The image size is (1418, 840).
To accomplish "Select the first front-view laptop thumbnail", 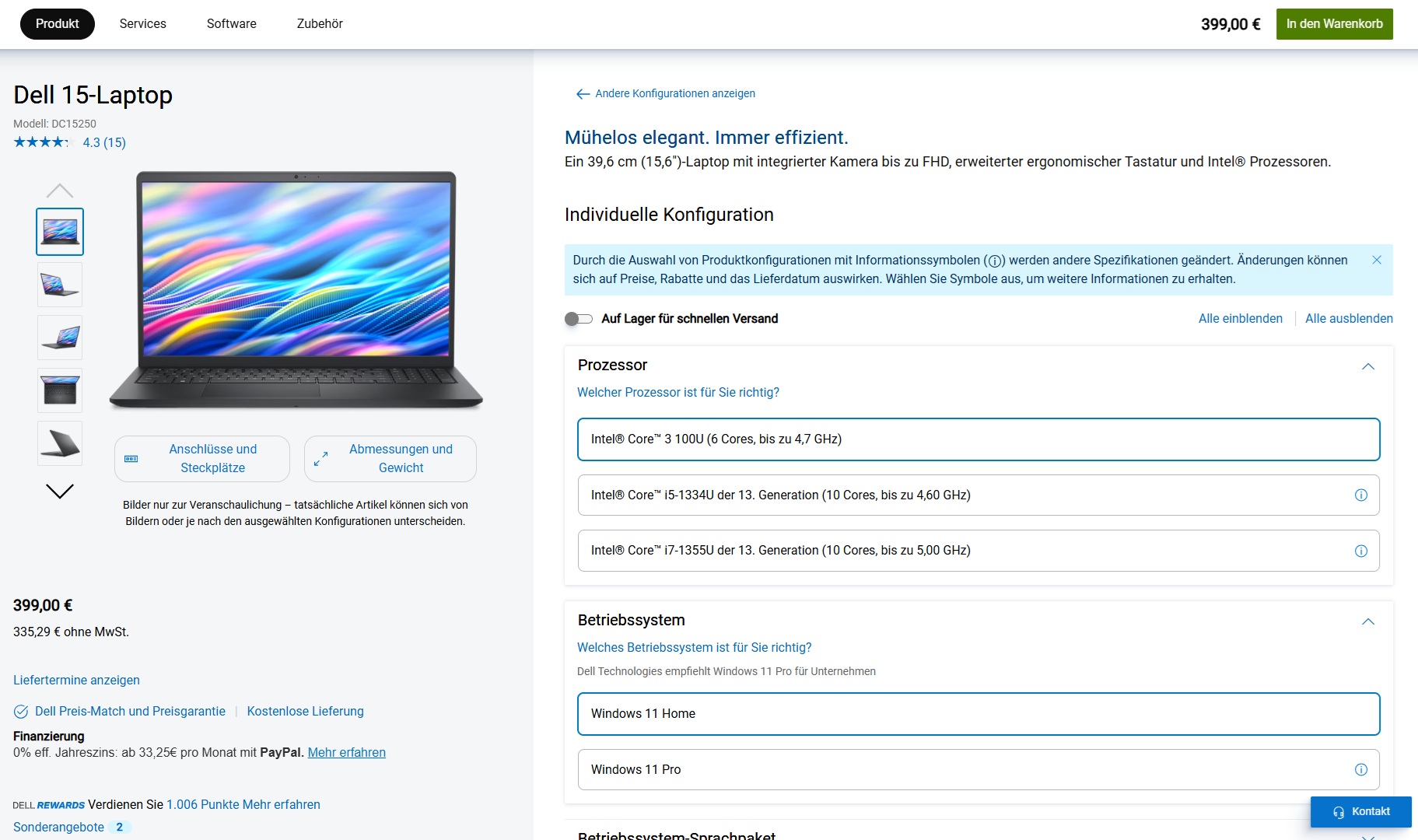I will [x=60, y=232].
